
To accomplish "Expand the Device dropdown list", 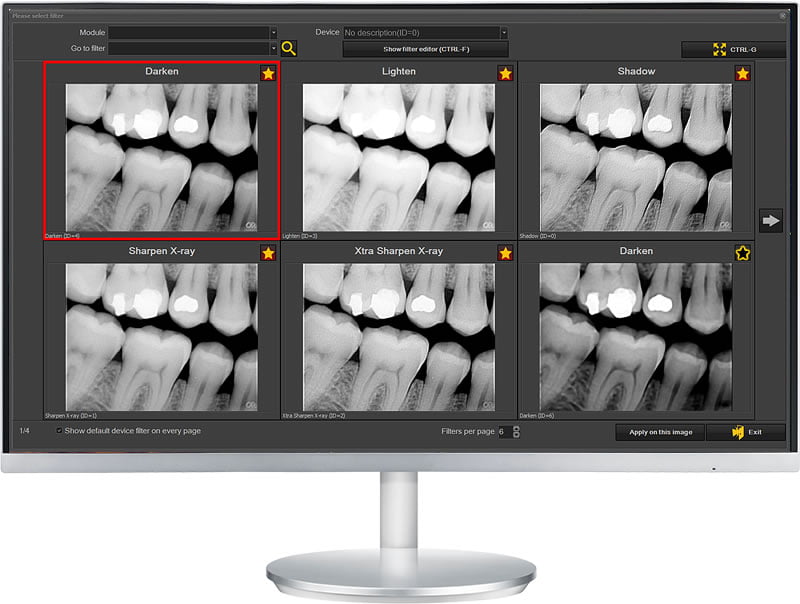I will (426, 33).
